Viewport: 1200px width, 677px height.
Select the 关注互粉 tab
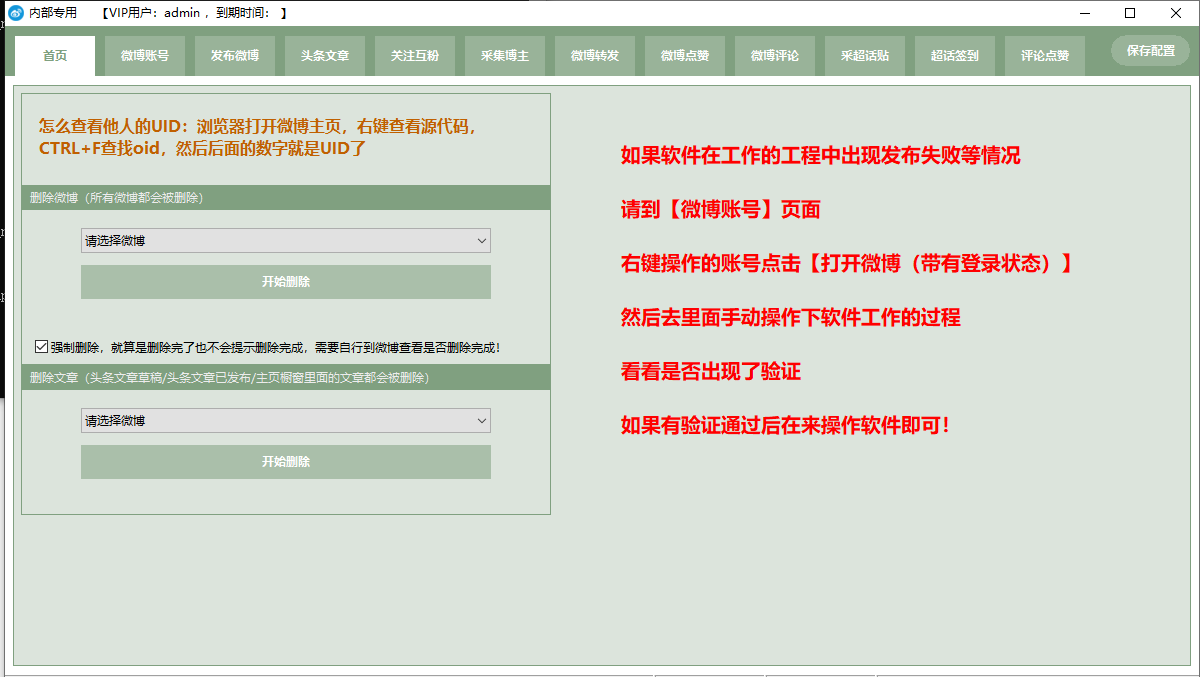point(414,56)
